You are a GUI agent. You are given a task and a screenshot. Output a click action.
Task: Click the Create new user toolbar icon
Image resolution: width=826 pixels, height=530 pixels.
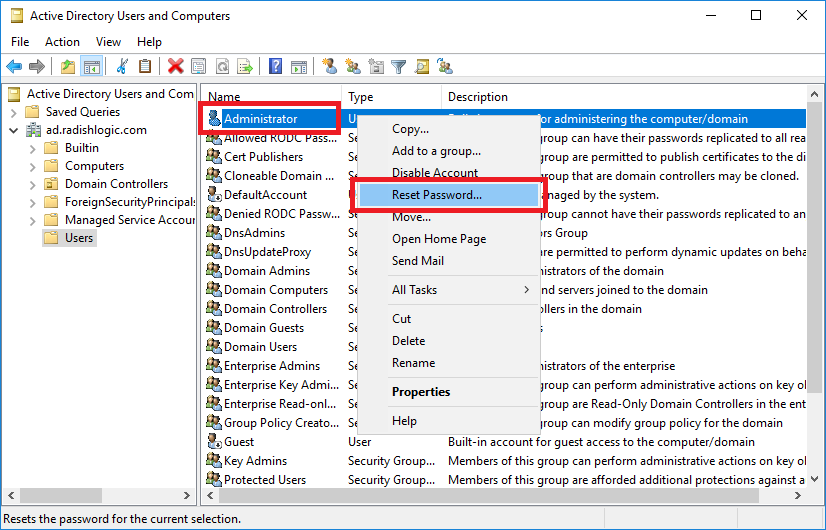point(330,66)
